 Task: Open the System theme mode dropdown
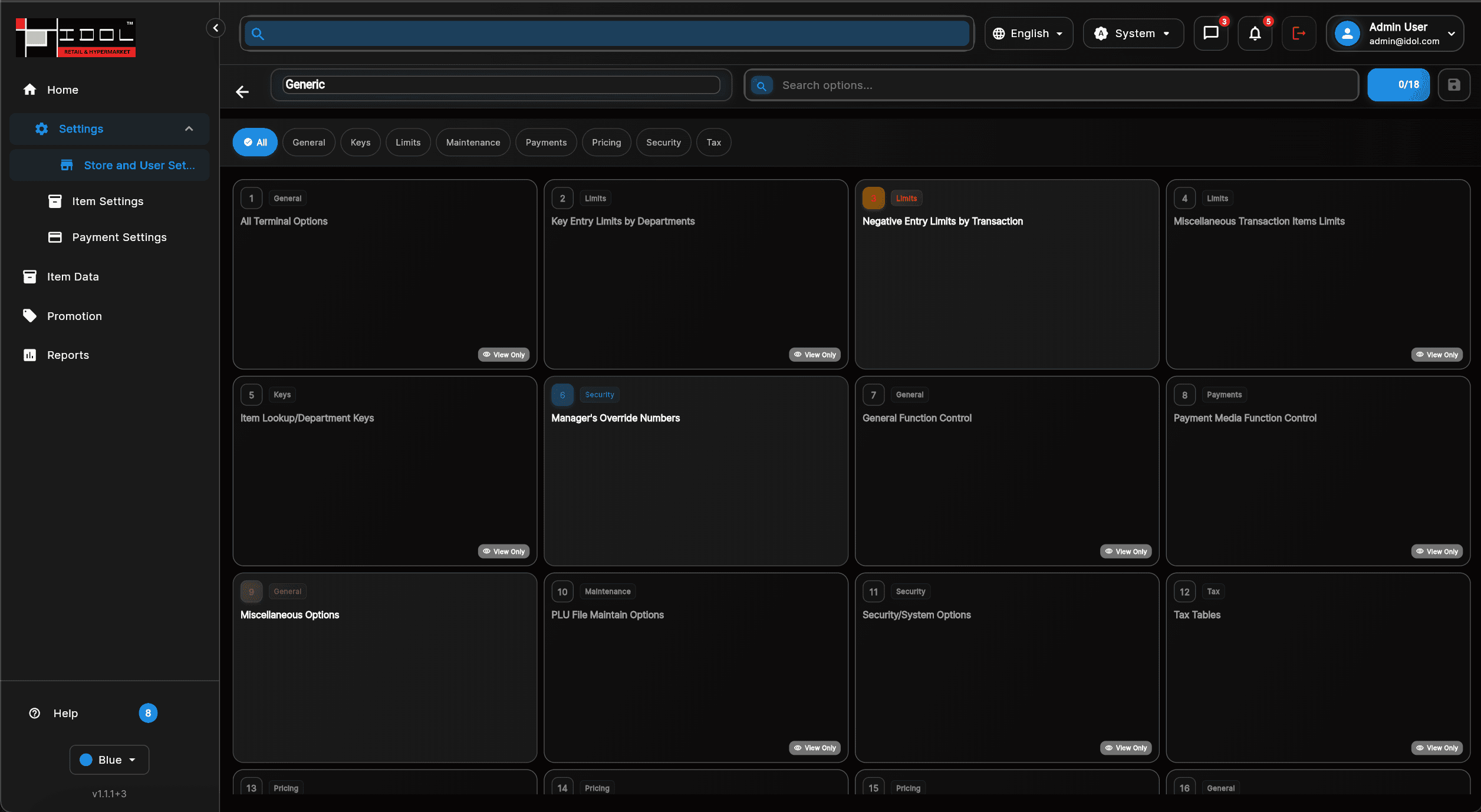click(1133, 34)
